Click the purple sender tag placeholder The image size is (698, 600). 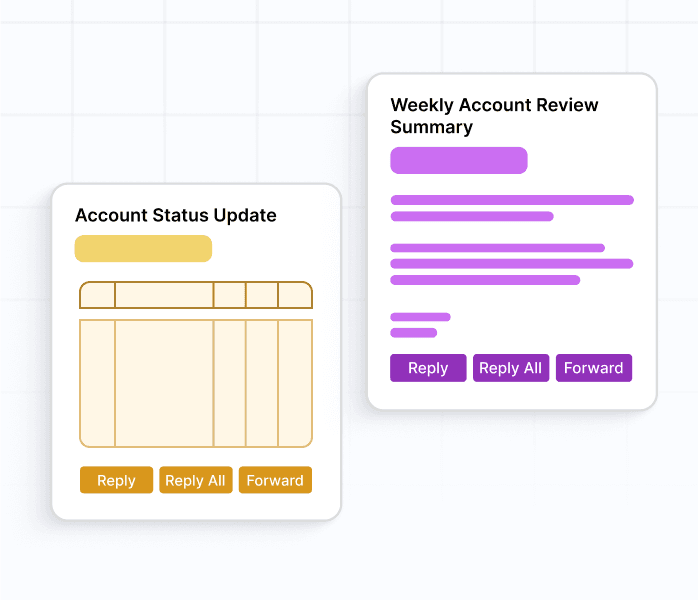click(x=459, y=160)
